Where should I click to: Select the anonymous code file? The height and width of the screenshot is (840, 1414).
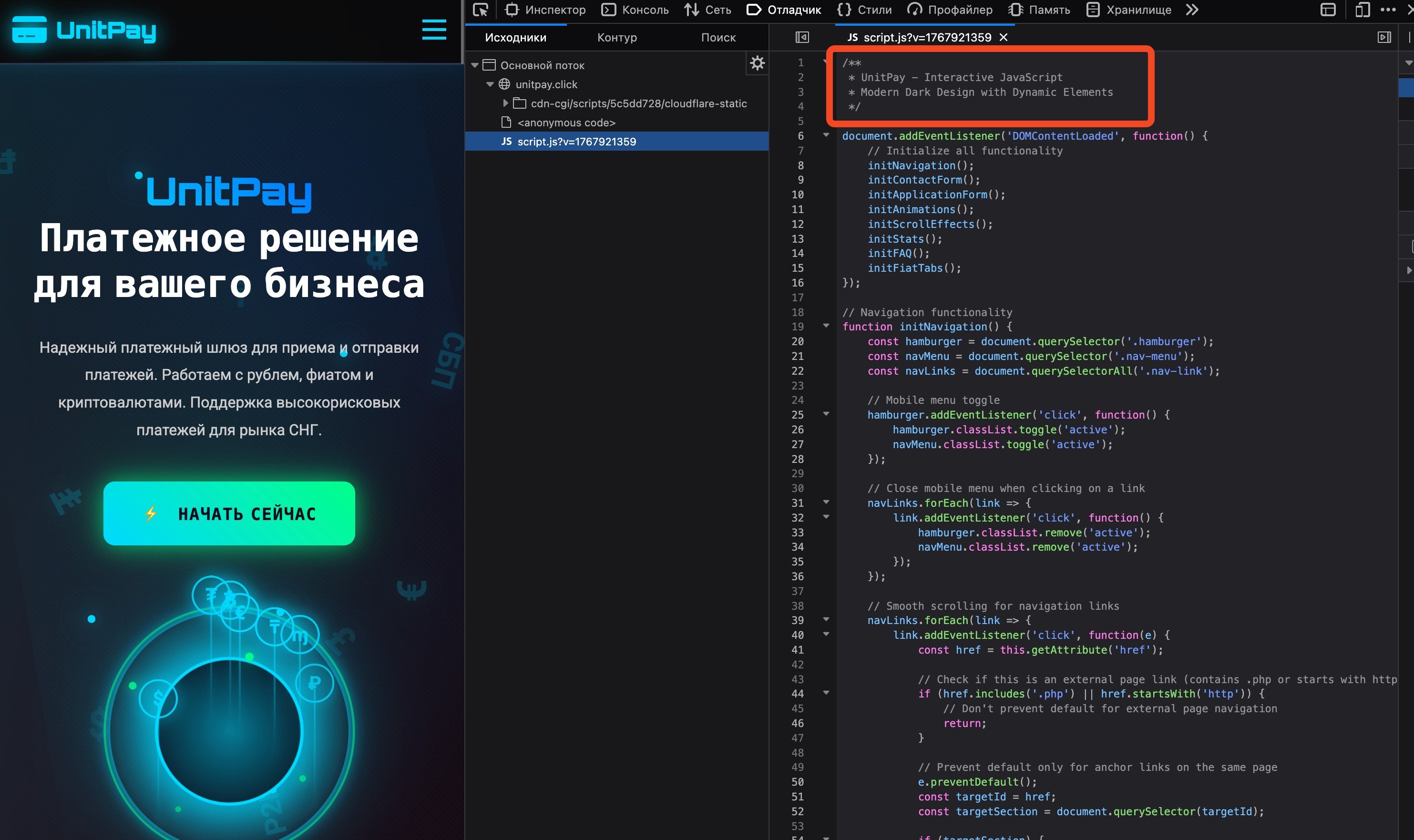tap(565, 122)
